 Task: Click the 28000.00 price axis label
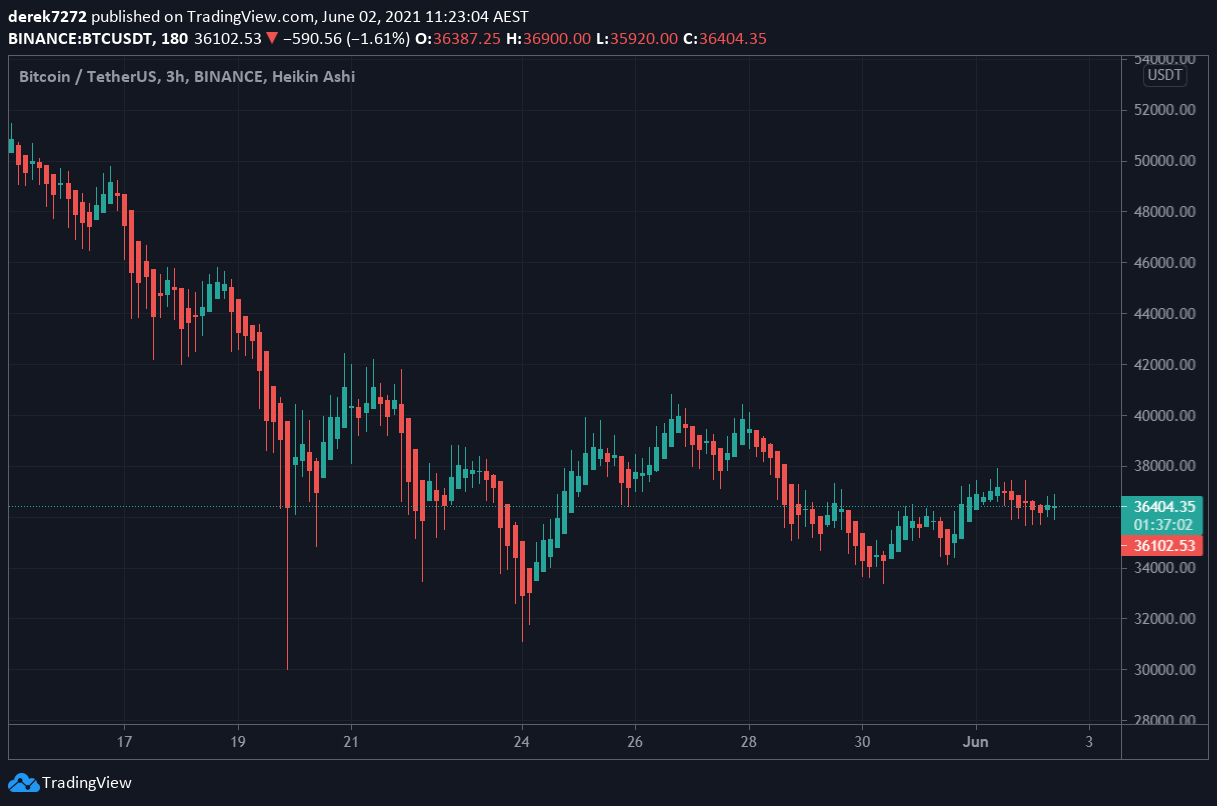[1164, 721]
